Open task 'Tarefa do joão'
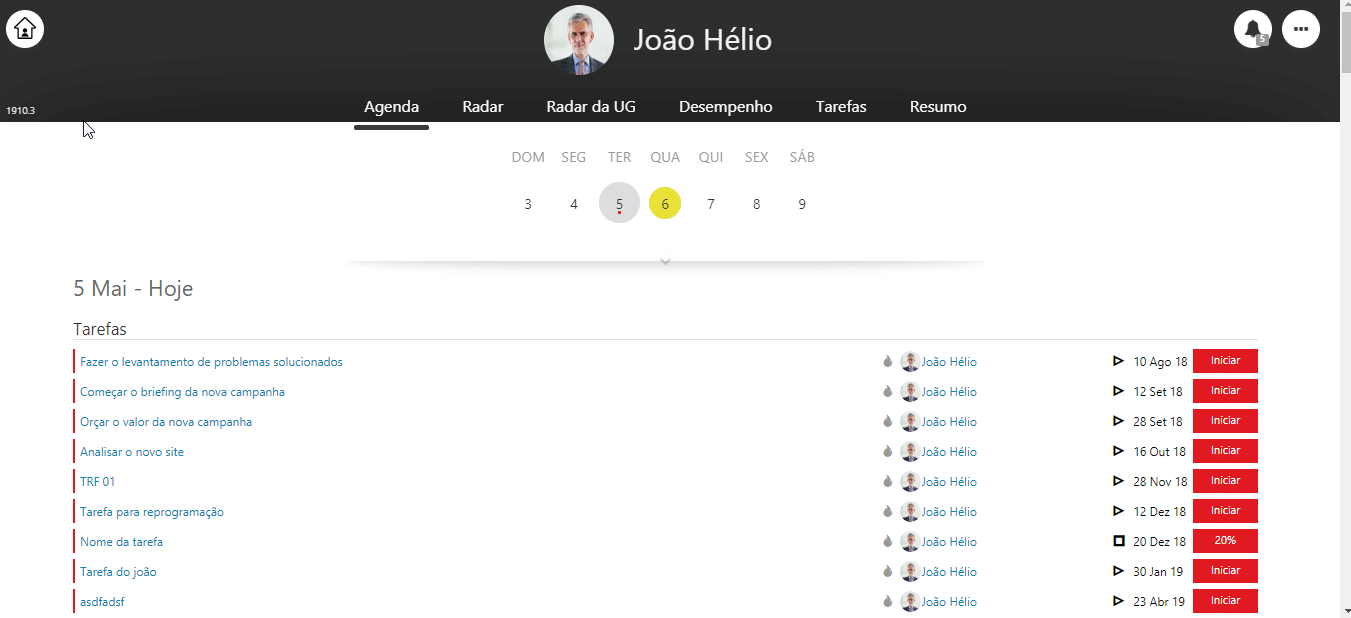The width and height of the screenshot is (1351, 618). click(x=118, y=572)
